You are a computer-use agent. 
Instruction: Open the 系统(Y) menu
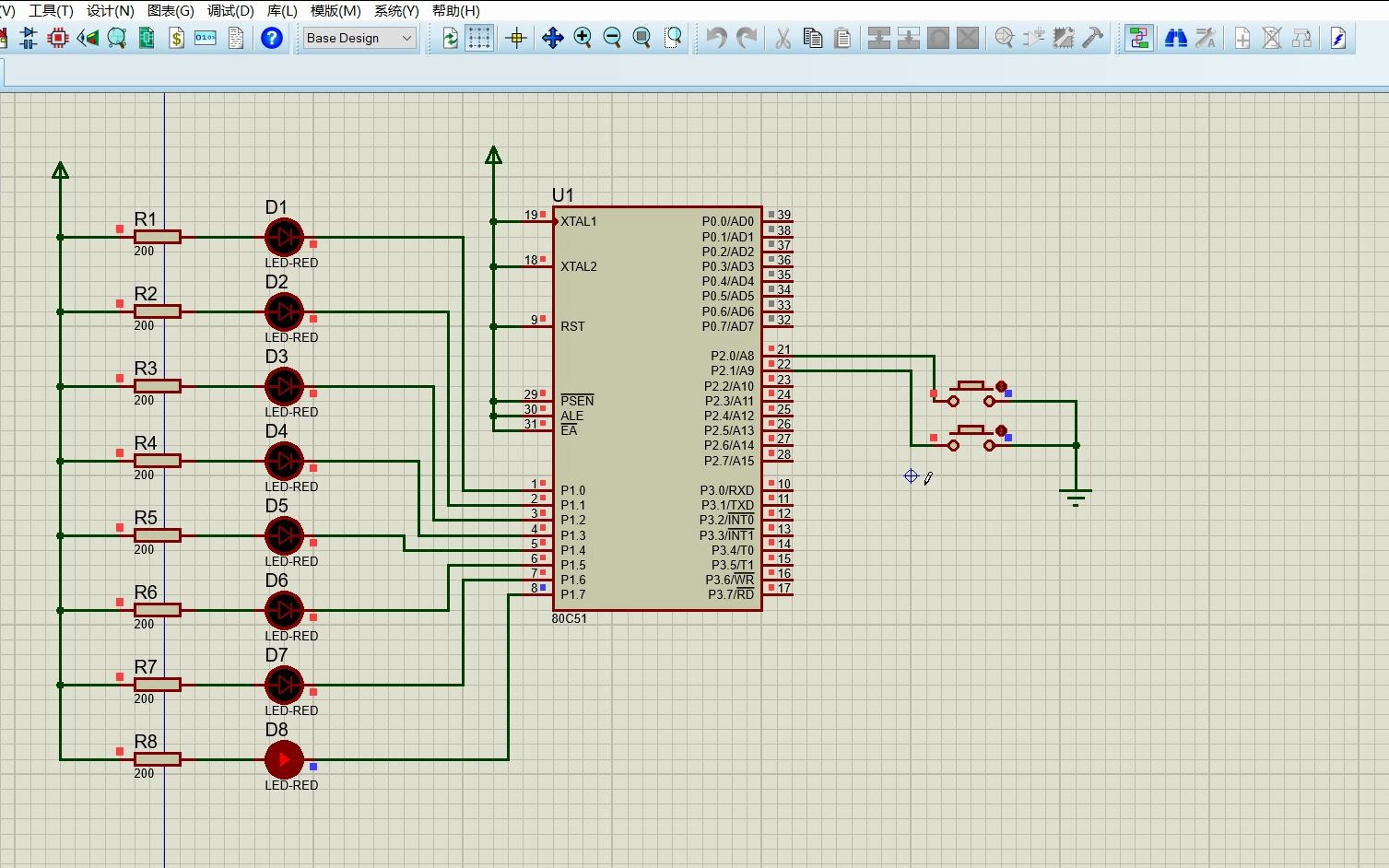click(396, 11)
